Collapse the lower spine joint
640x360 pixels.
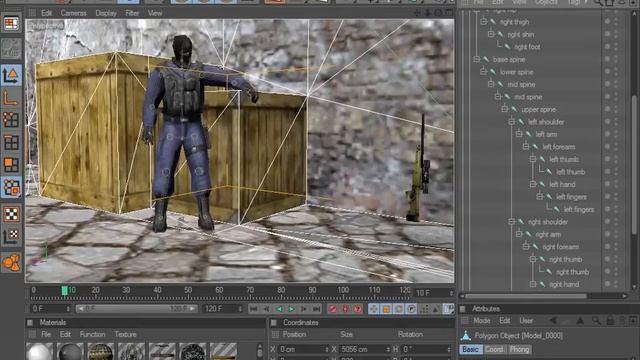click(x=484, y=72)
